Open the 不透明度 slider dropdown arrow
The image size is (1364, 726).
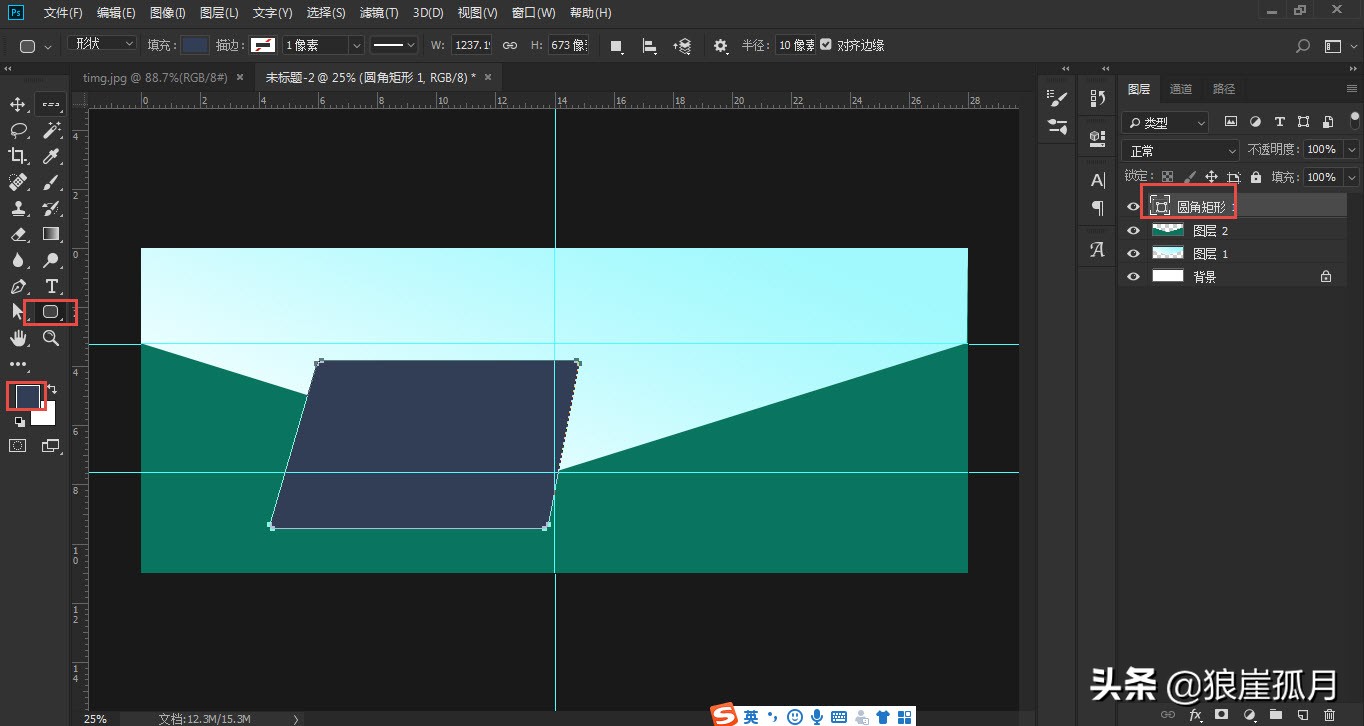click(x=1352, y=149)
